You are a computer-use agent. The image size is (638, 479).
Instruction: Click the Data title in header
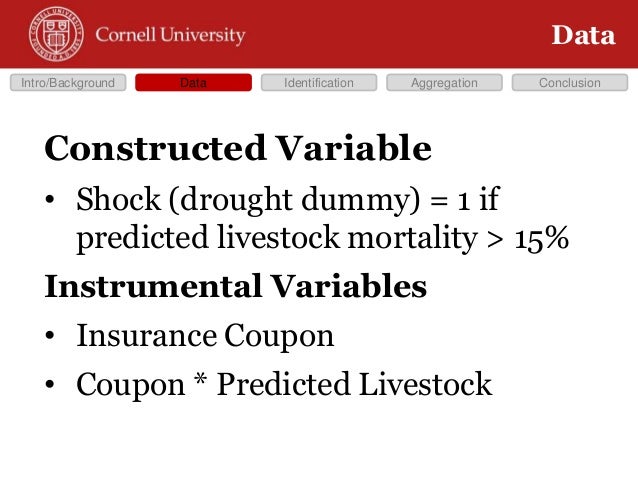[583, 35]
